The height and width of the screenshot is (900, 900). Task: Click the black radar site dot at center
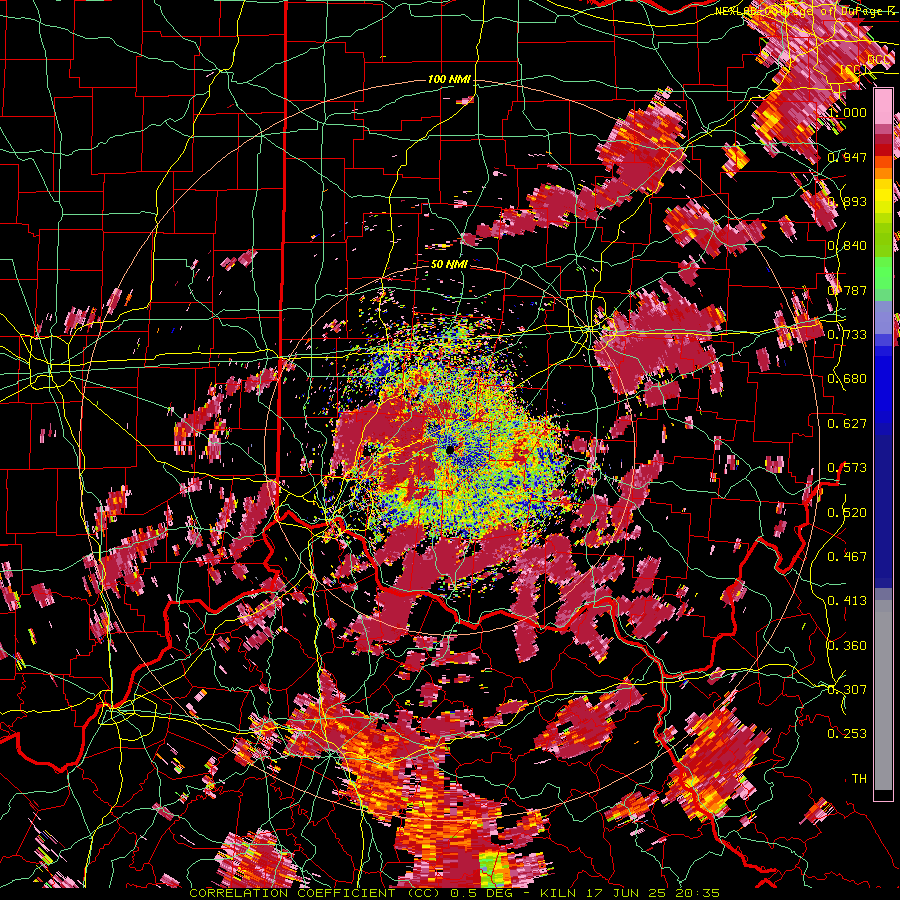[449, 449]
